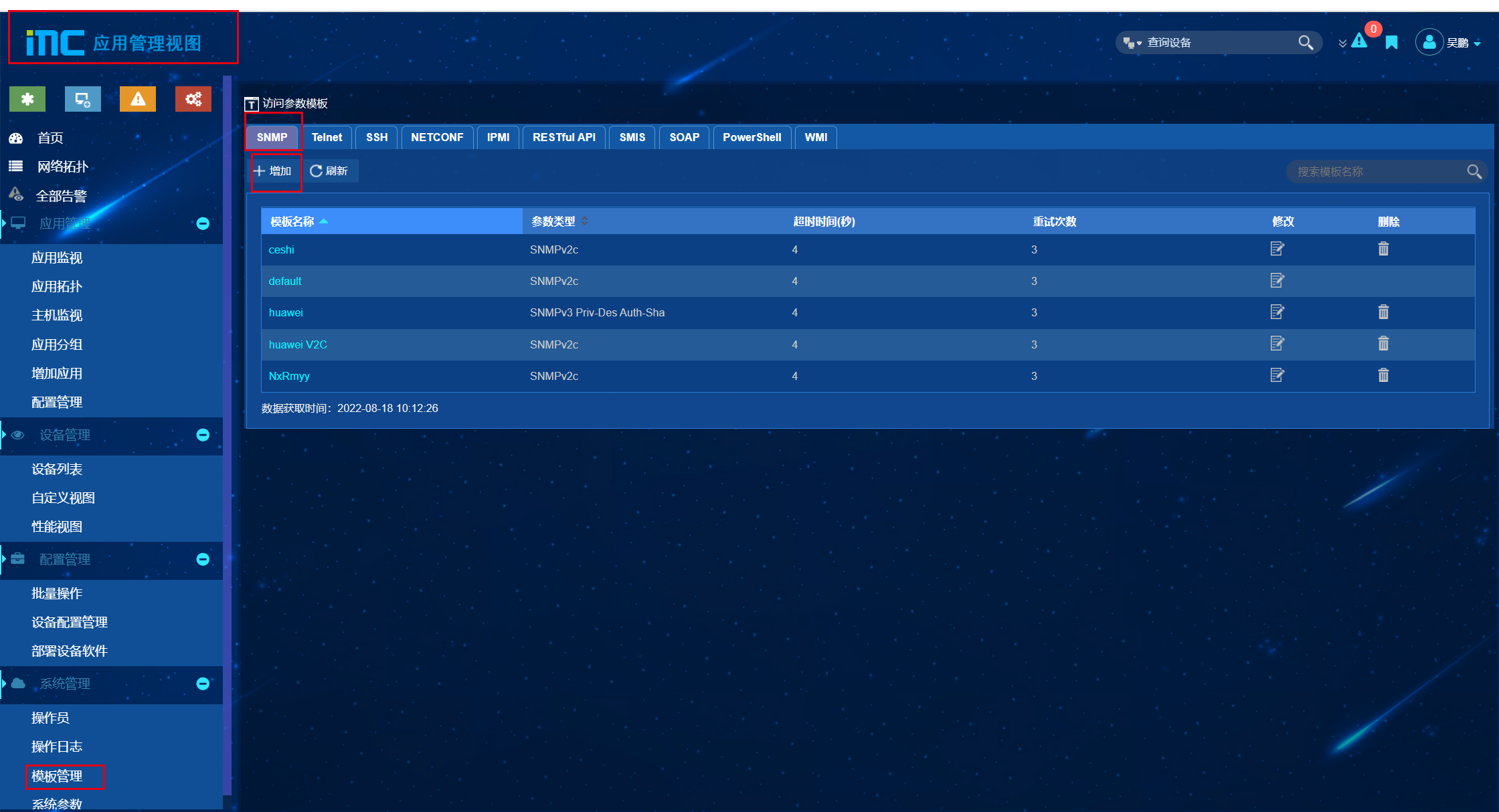
Task: Click the blue monitor resource icon
Action: (x=82, y=99)
